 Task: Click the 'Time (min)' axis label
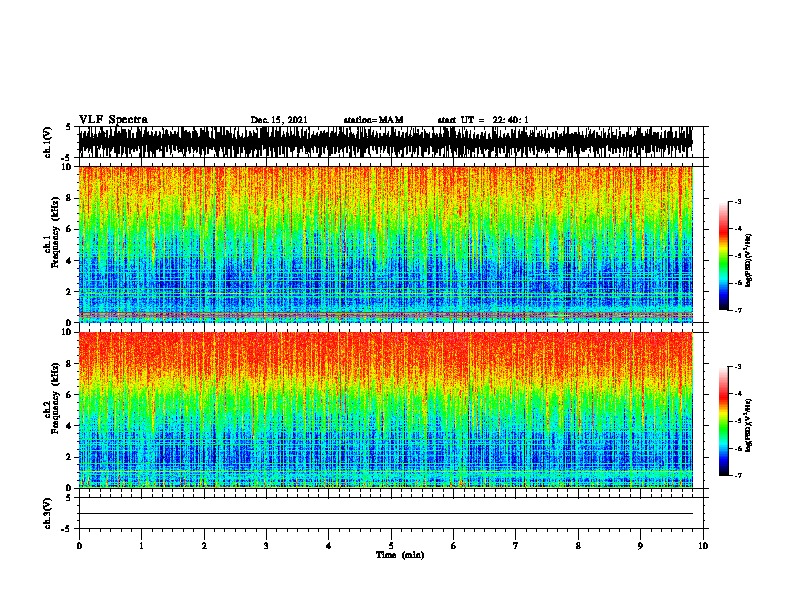click(400, 555)
